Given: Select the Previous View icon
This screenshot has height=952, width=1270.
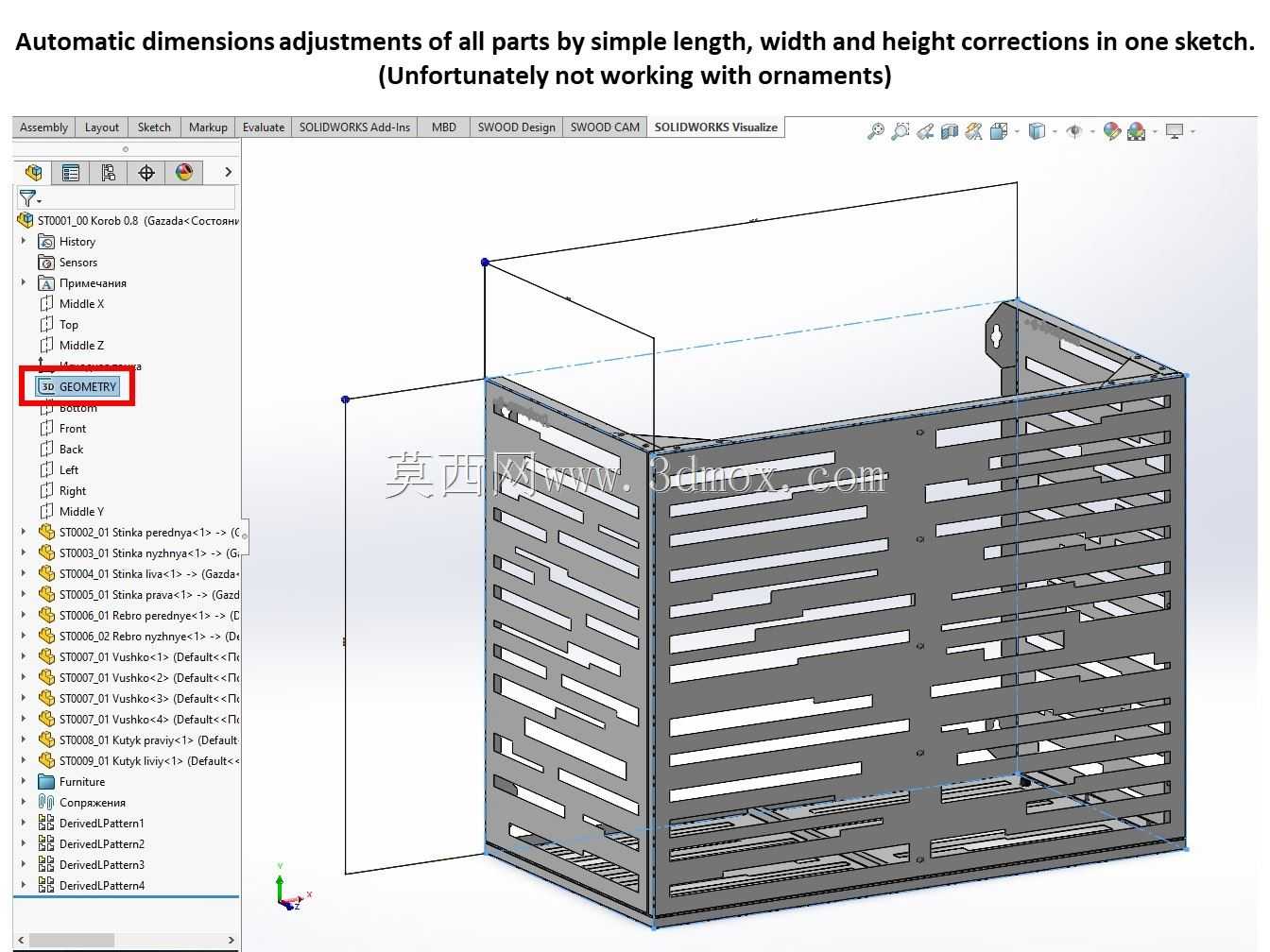Looking at the screenshot, I should coord(925,131).
